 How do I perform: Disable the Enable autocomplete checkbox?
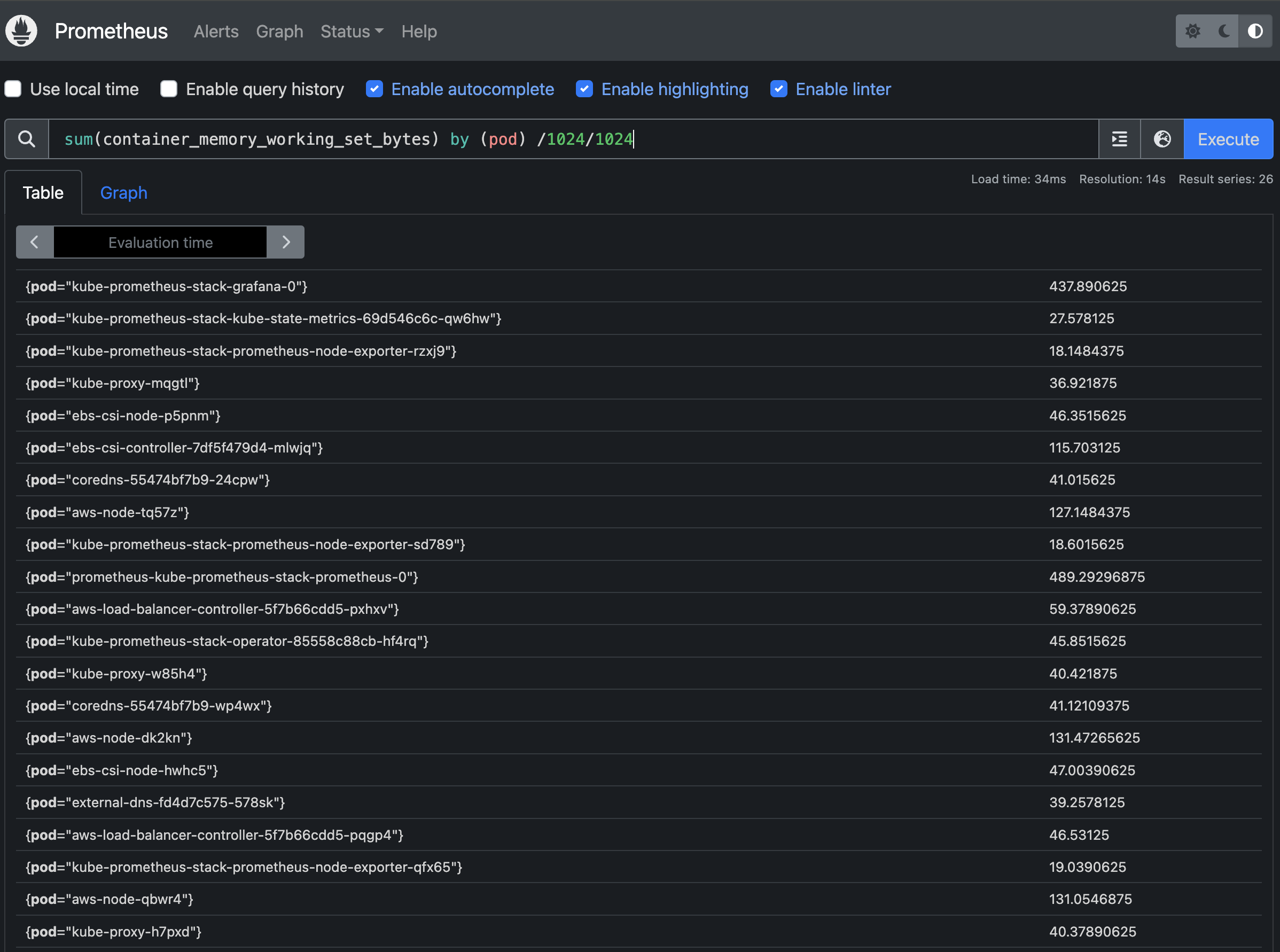tap(374, 89)
